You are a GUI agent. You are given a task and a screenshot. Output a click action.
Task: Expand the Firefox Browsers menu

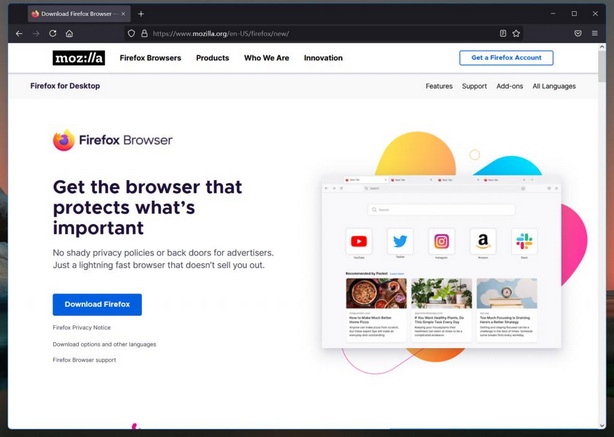coord(150,58)
